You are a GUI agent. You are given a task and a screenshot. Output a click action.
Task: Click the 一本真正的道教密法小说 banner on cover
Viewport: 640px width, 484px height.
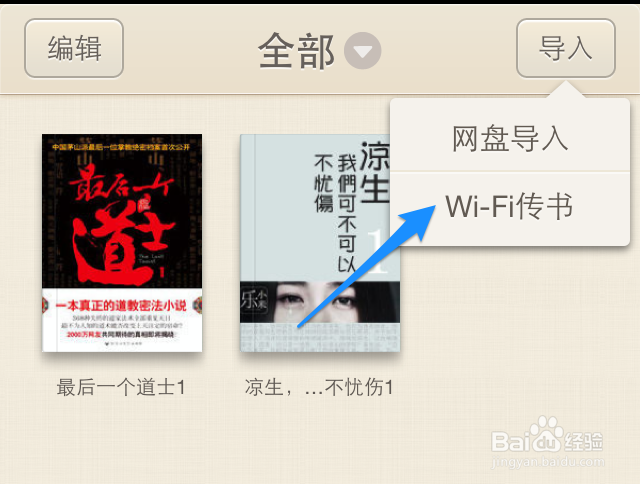(x=121, y=305)
